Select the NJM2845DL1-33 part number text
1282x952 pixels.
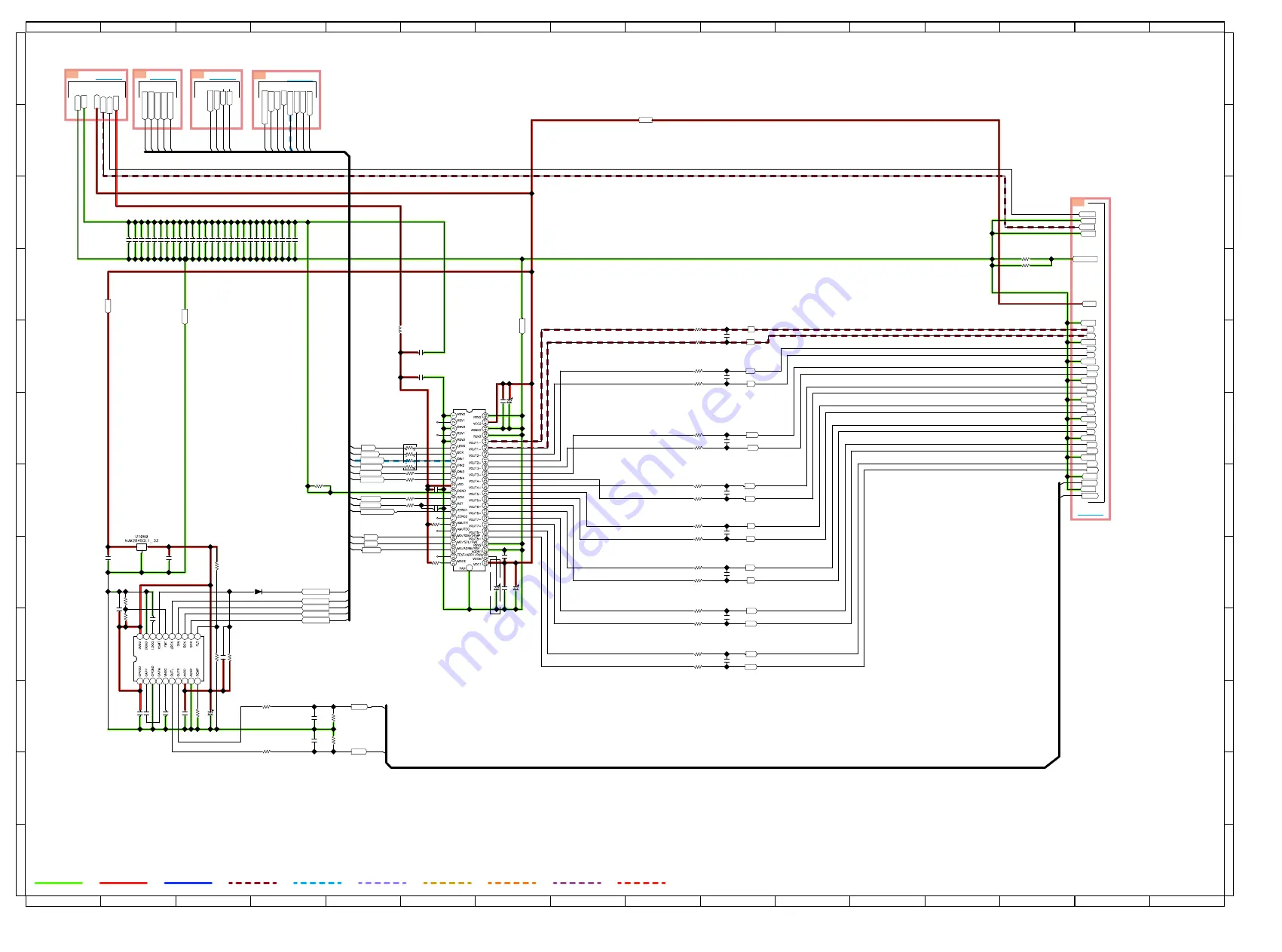tap(142, 541)
